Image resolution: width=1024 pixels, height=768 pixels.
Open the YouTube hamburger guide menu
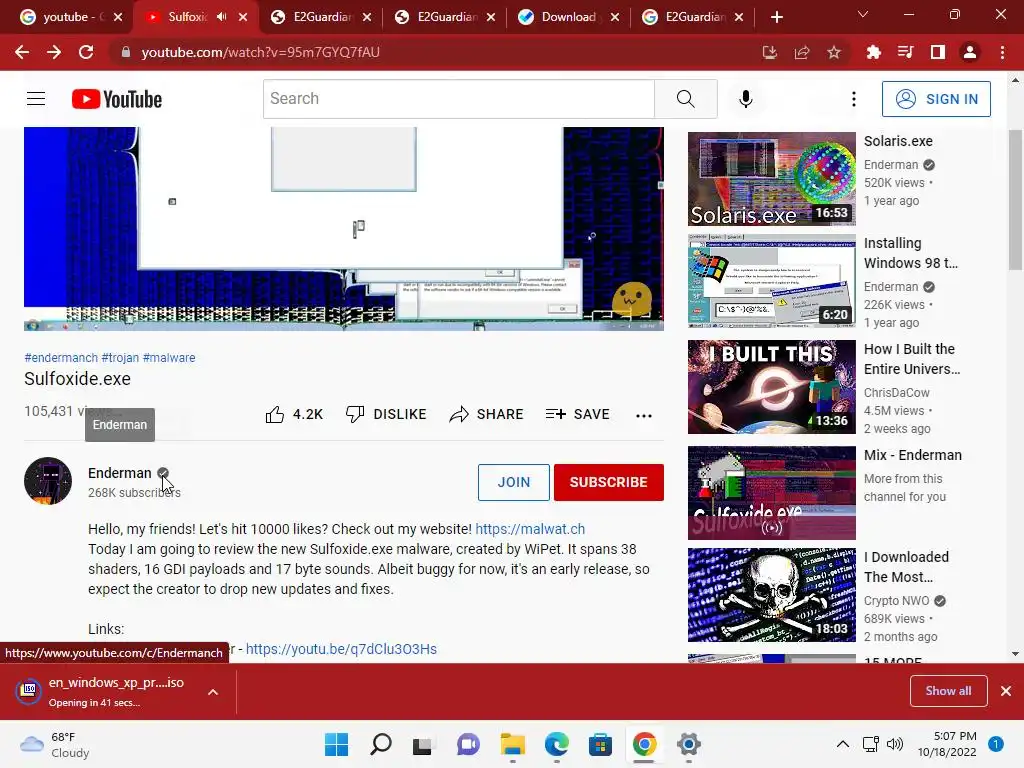tap(36, 99)
